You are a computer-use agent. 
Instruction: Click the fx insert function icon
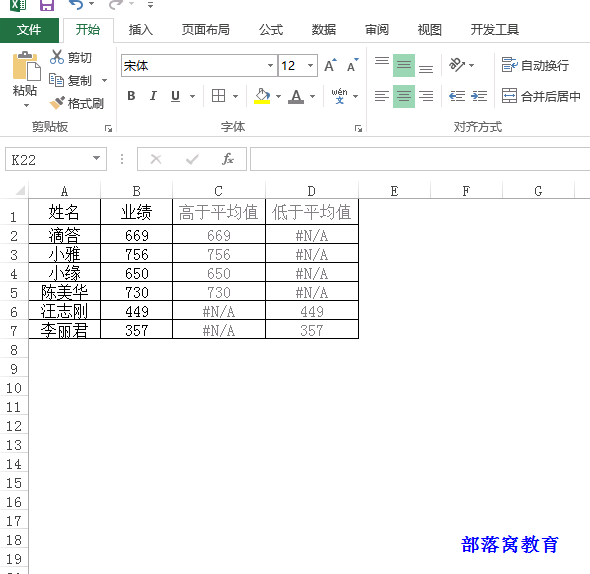228,159
